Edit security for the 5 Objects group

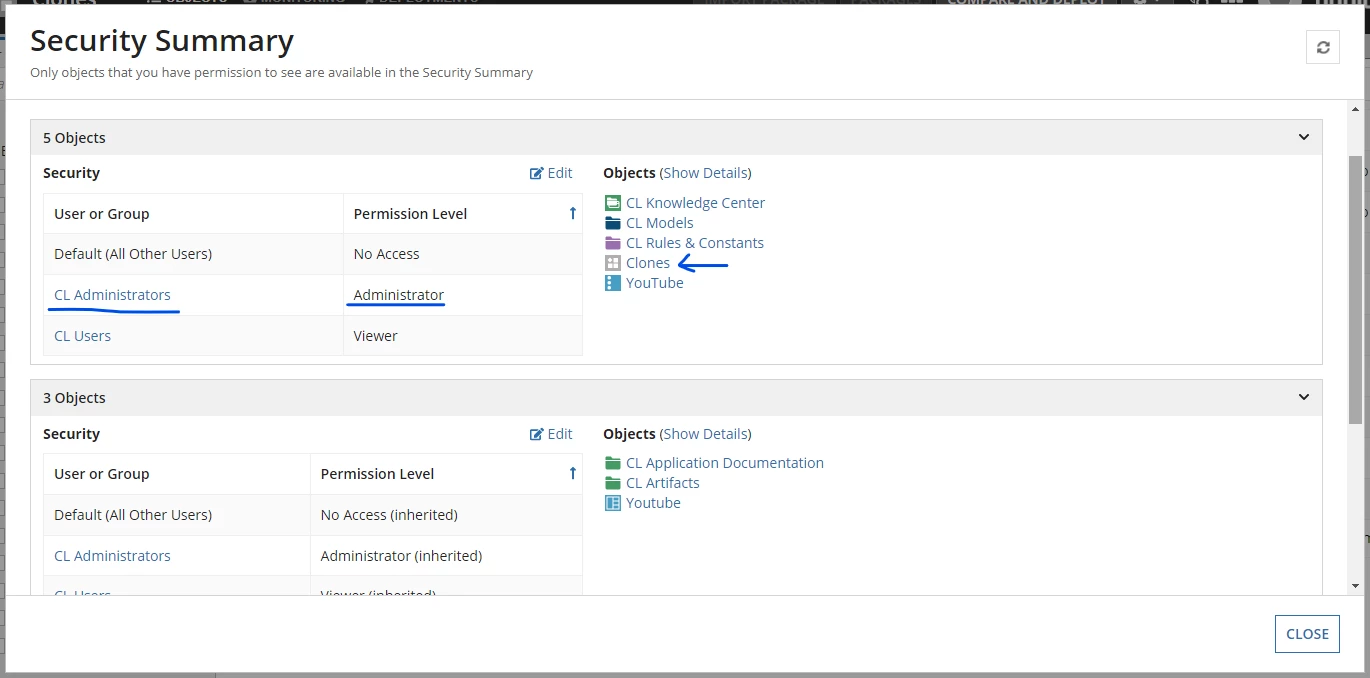point(551,173)
